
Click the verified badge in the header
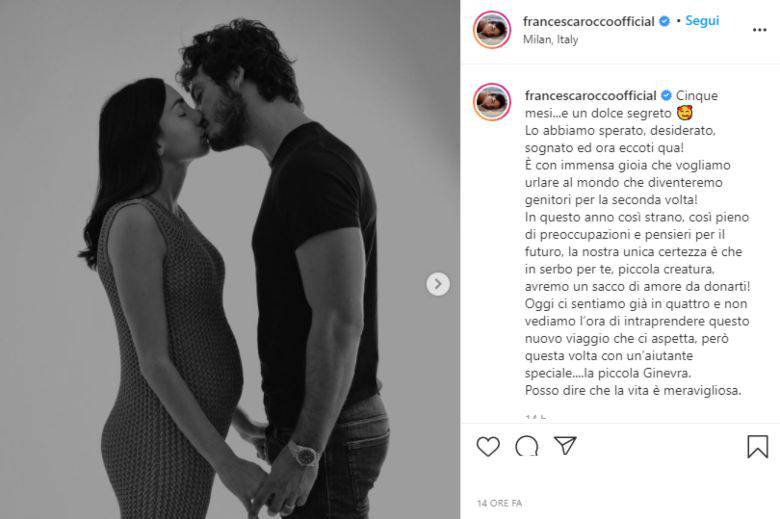click(665, 21)
